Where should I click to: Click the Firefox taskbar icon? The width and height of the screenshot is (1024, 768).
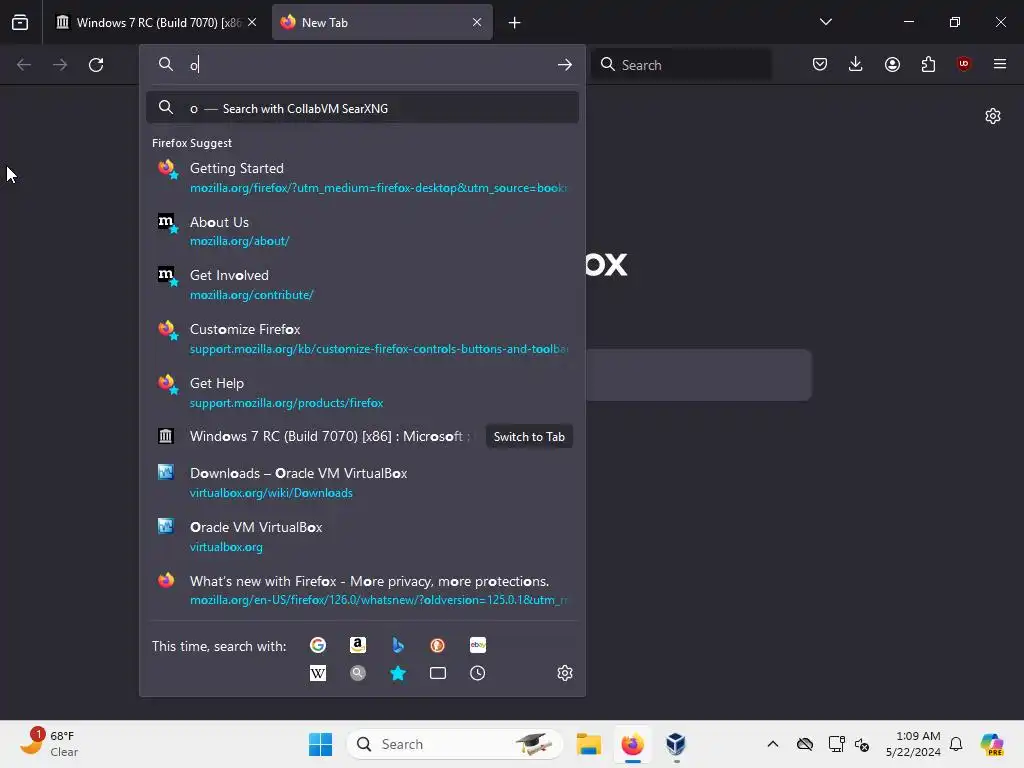[x=632, y=744]
